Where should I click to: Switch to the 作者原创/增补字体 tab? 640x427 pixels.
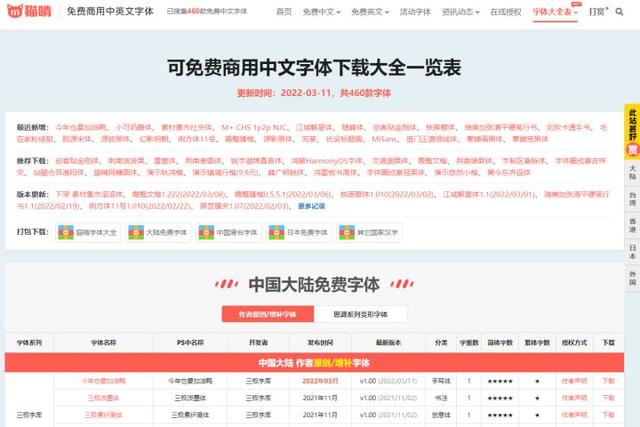pyautogui.click(x=266, y=314)
